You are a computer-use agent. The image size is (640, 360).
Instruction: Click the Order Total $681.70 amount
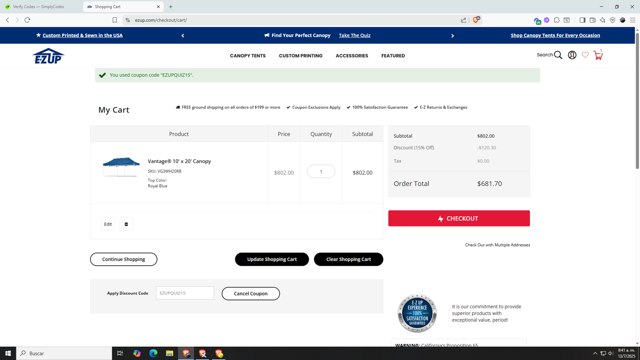(x=489, y=184)
